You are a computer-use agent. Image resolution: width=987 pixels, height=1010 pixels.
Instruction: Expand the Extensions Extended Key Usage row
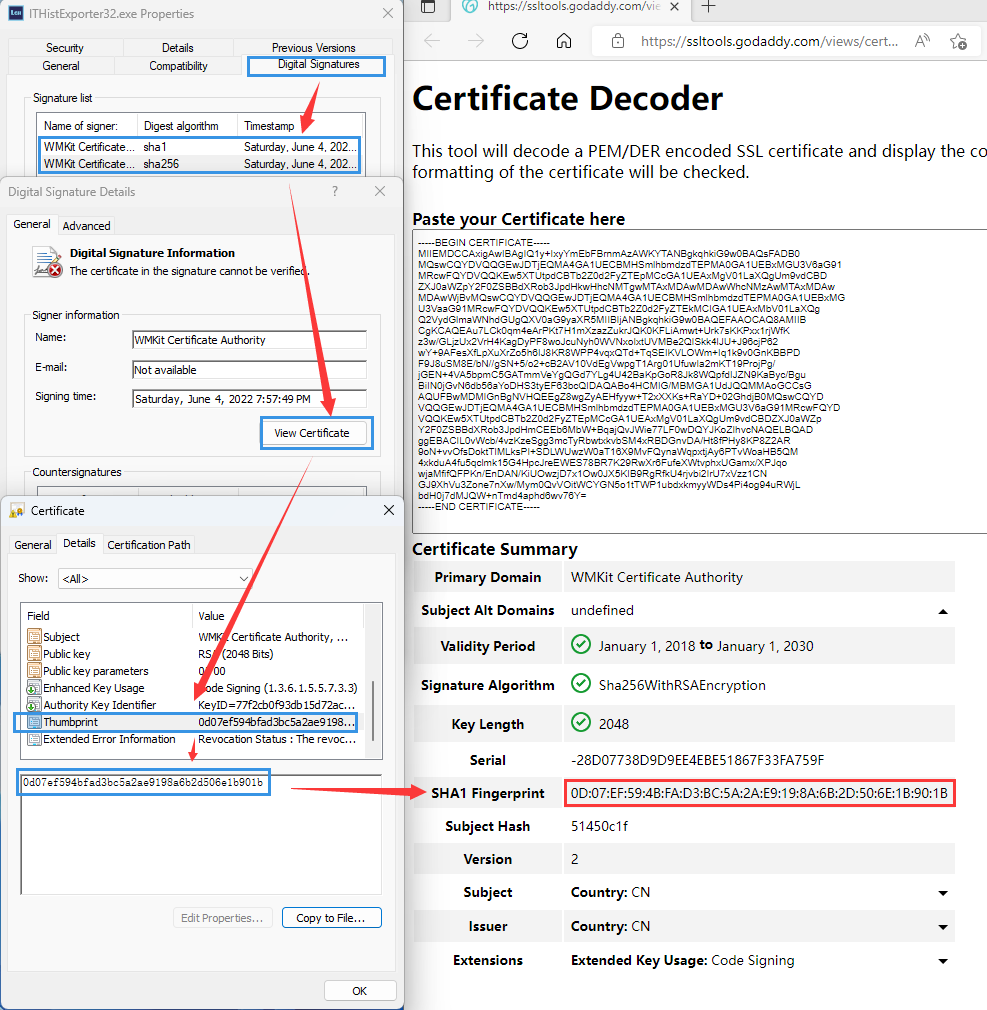pyautogui.click(x=942, y=961)
